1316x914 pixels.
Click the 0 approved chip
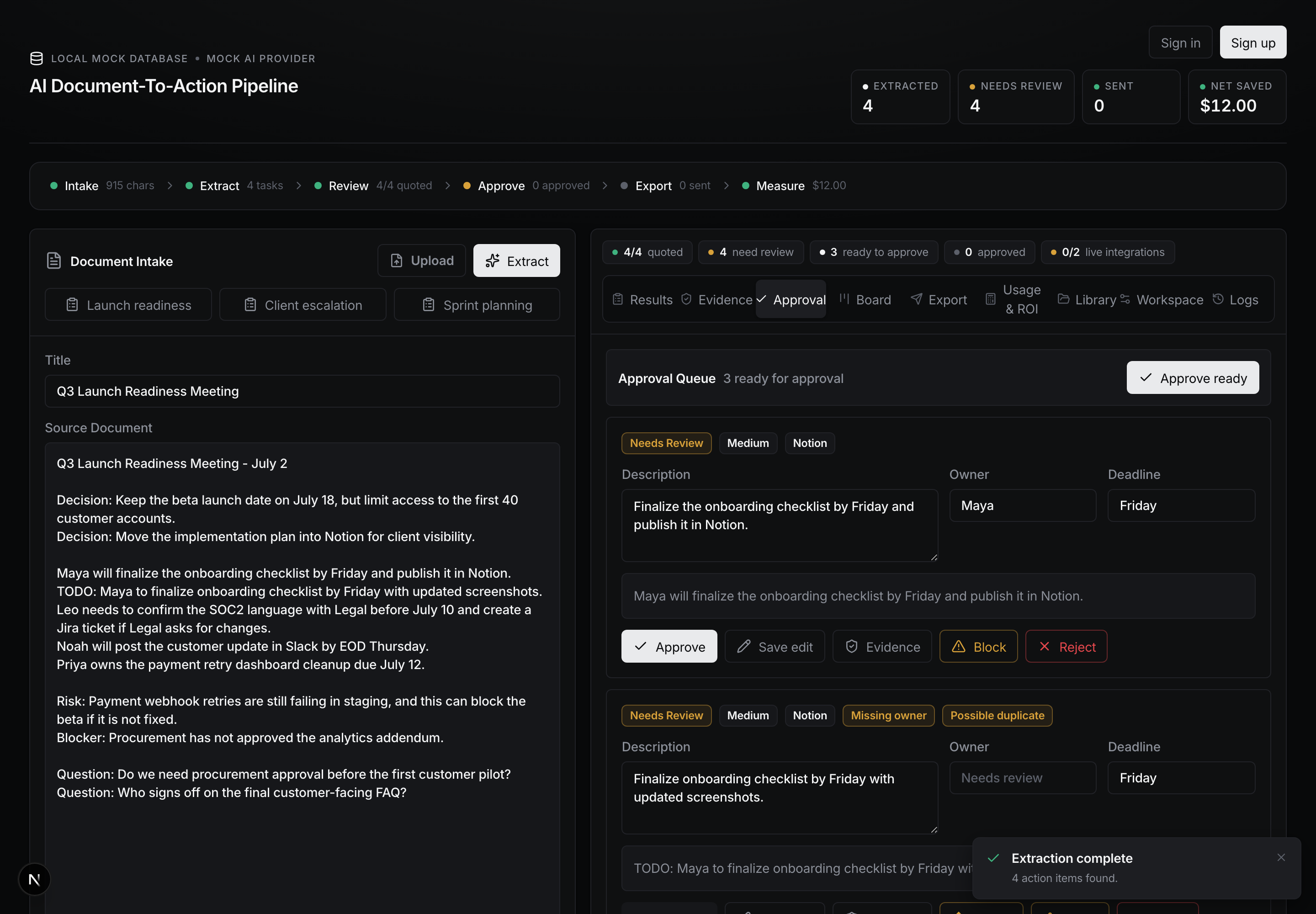tap(989, 252)
